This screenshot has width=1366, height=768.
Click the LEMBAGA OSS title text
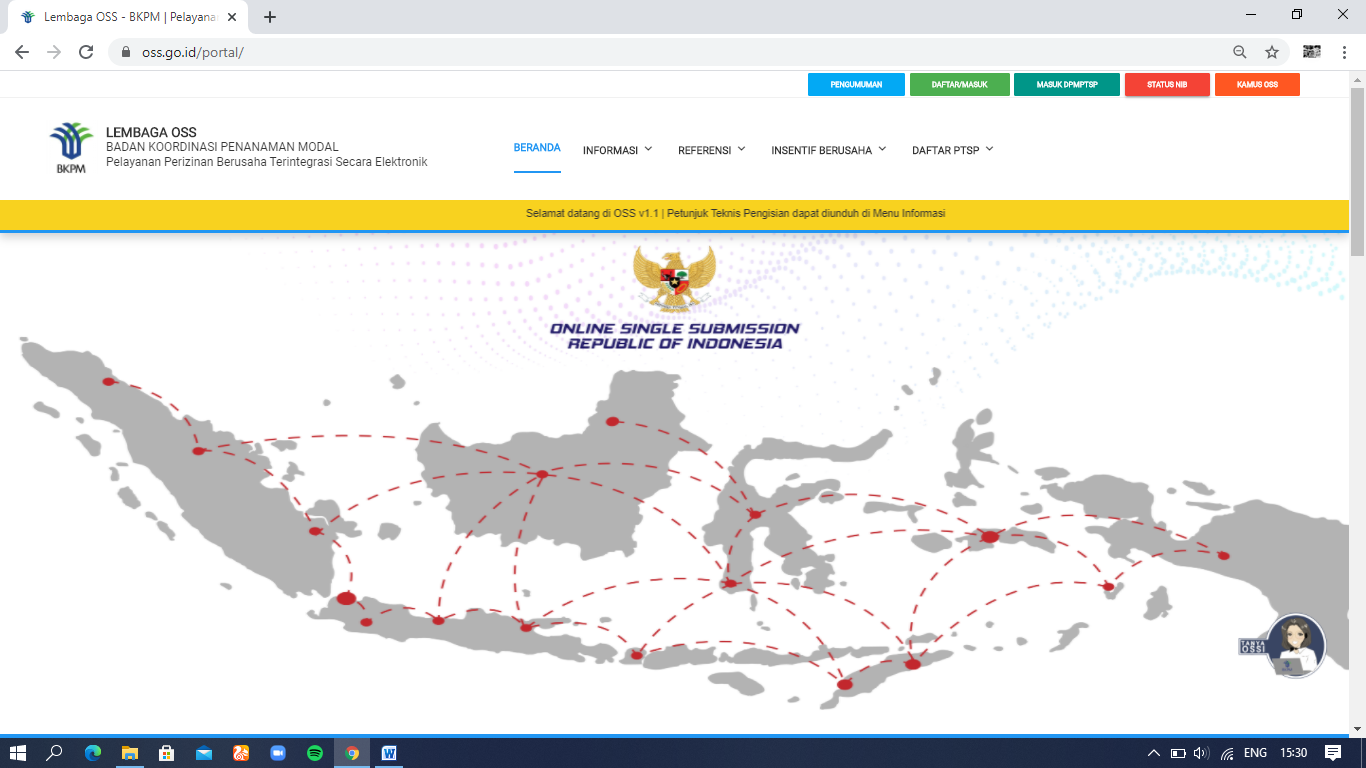tap(151, 132)
